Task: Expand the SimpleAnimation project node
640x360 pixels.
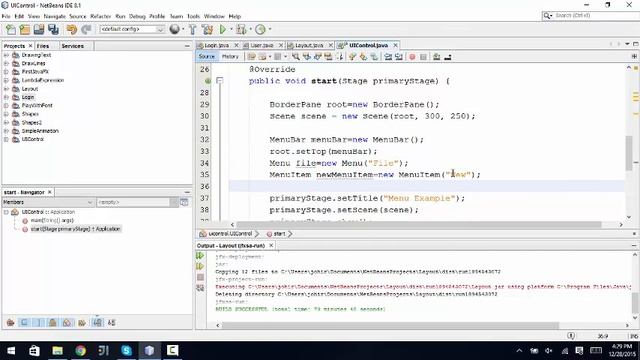Action: [x=6, y=131]
